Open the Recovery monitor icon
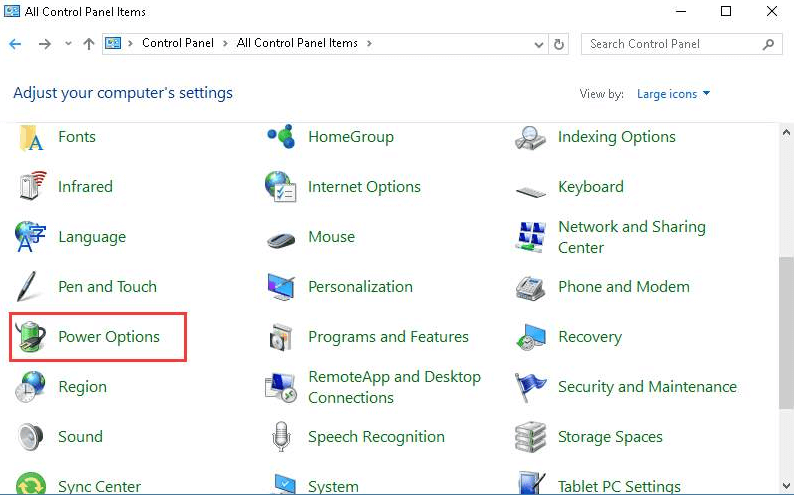The image size is (794, 495). point(531,337)
